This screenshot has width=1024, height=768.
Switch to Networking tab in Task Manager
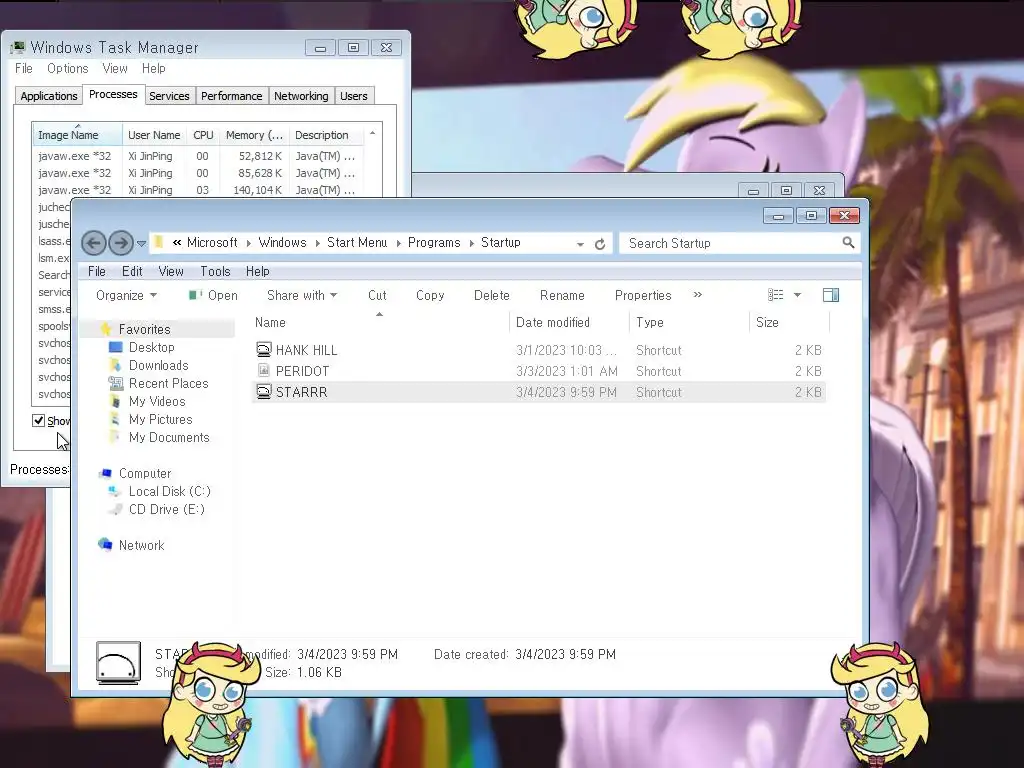click(301, 96)
